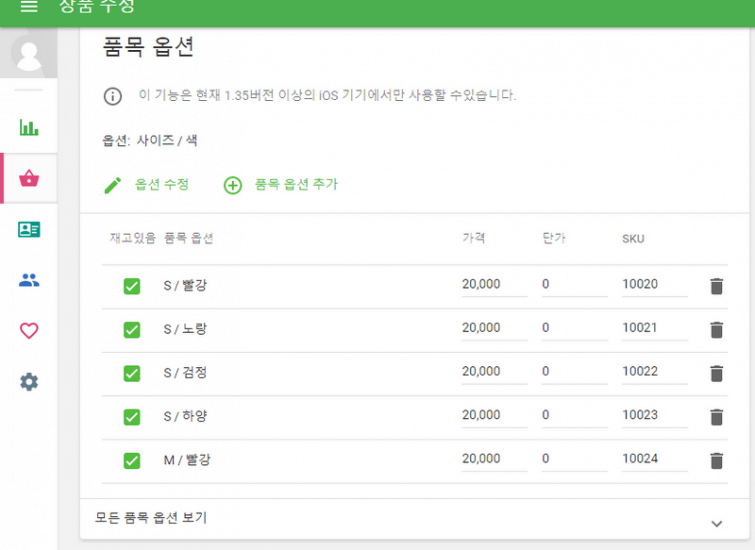Image resolution: width=755 pixels, height=550 pixels.
Task: Edit SKU field showing 10022
Action: 654,372
